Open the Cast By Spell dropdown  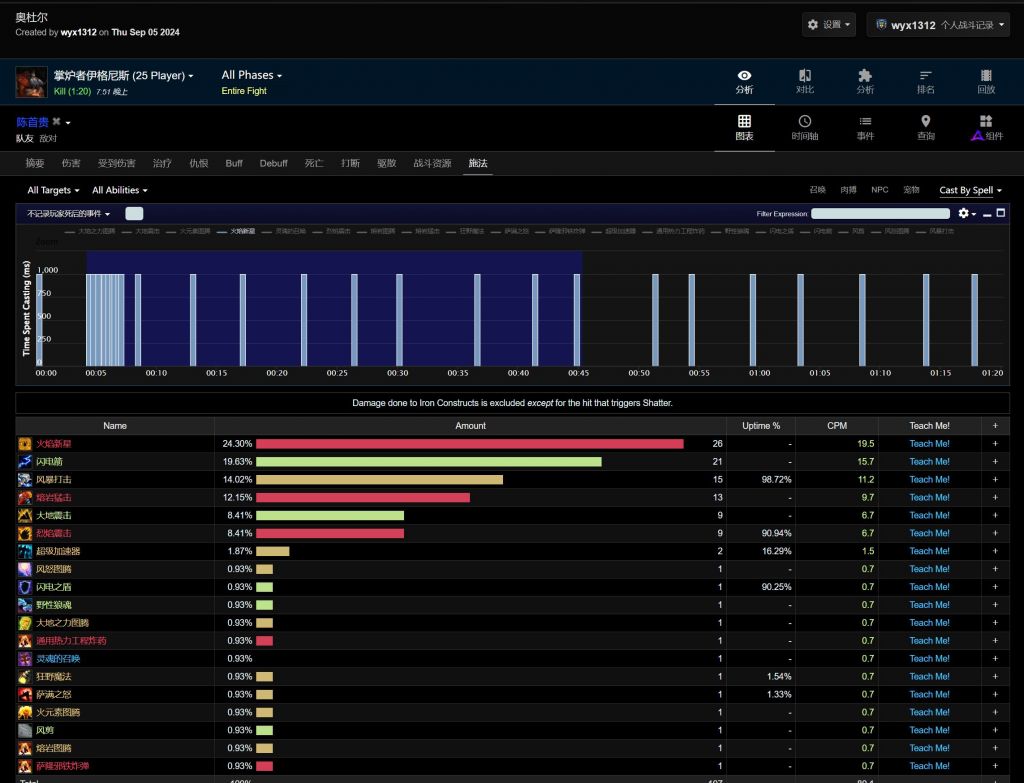pos(970,190)
